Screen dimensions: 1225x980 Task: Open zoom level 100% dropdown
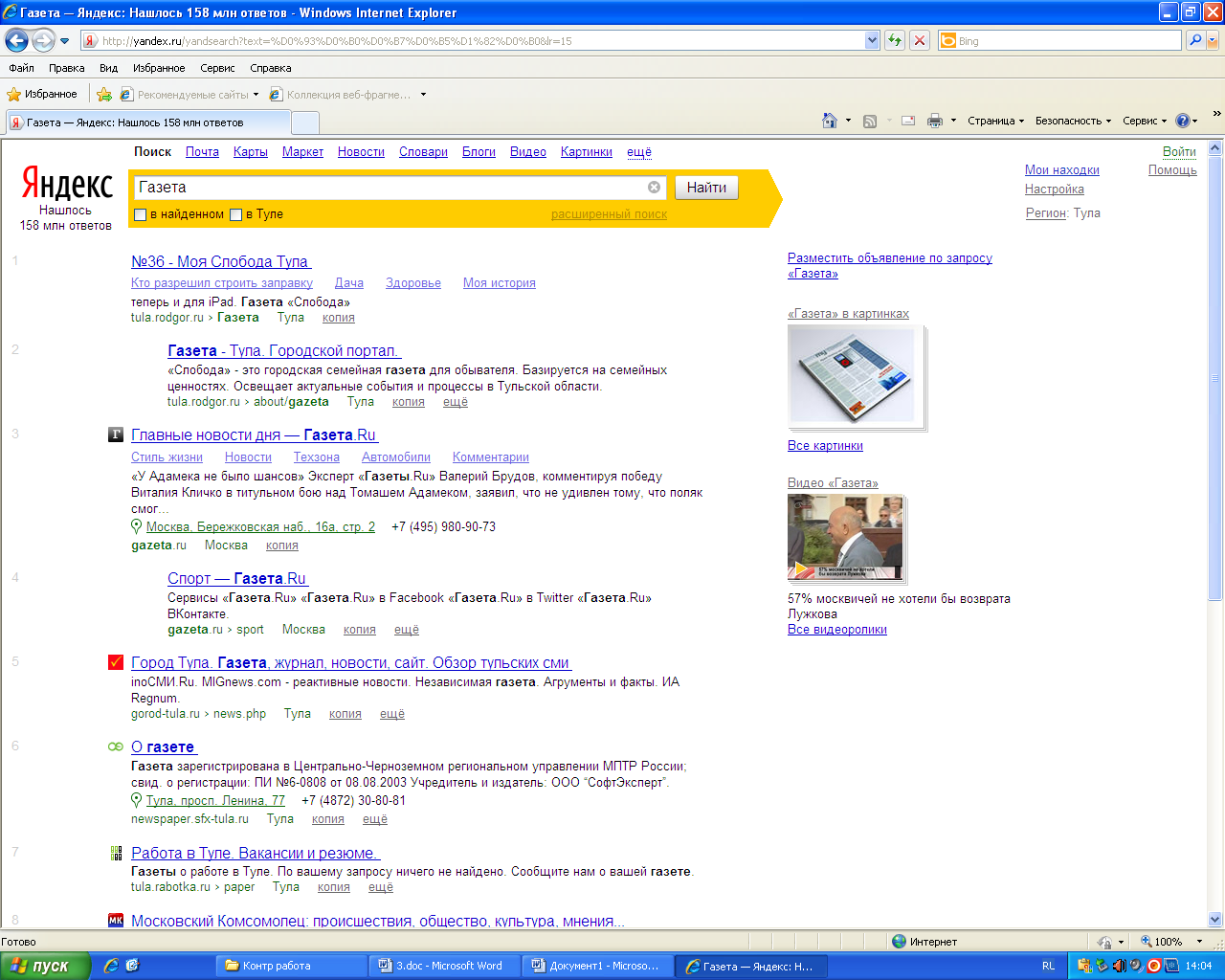[x=1199, y=942]
